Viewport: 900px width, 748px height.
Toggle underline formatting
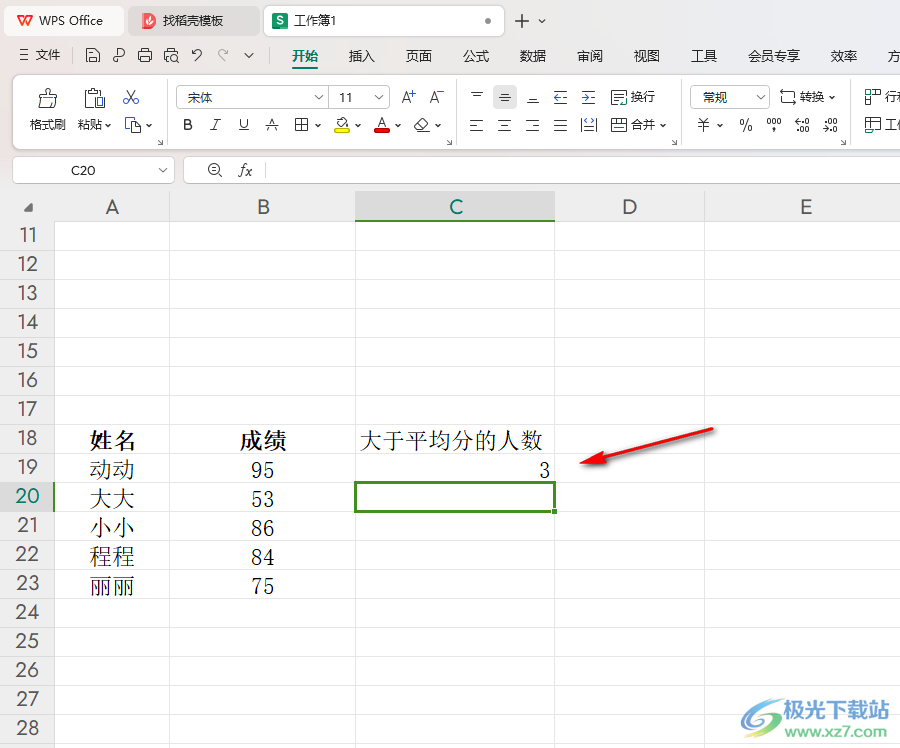pos(243,125)
